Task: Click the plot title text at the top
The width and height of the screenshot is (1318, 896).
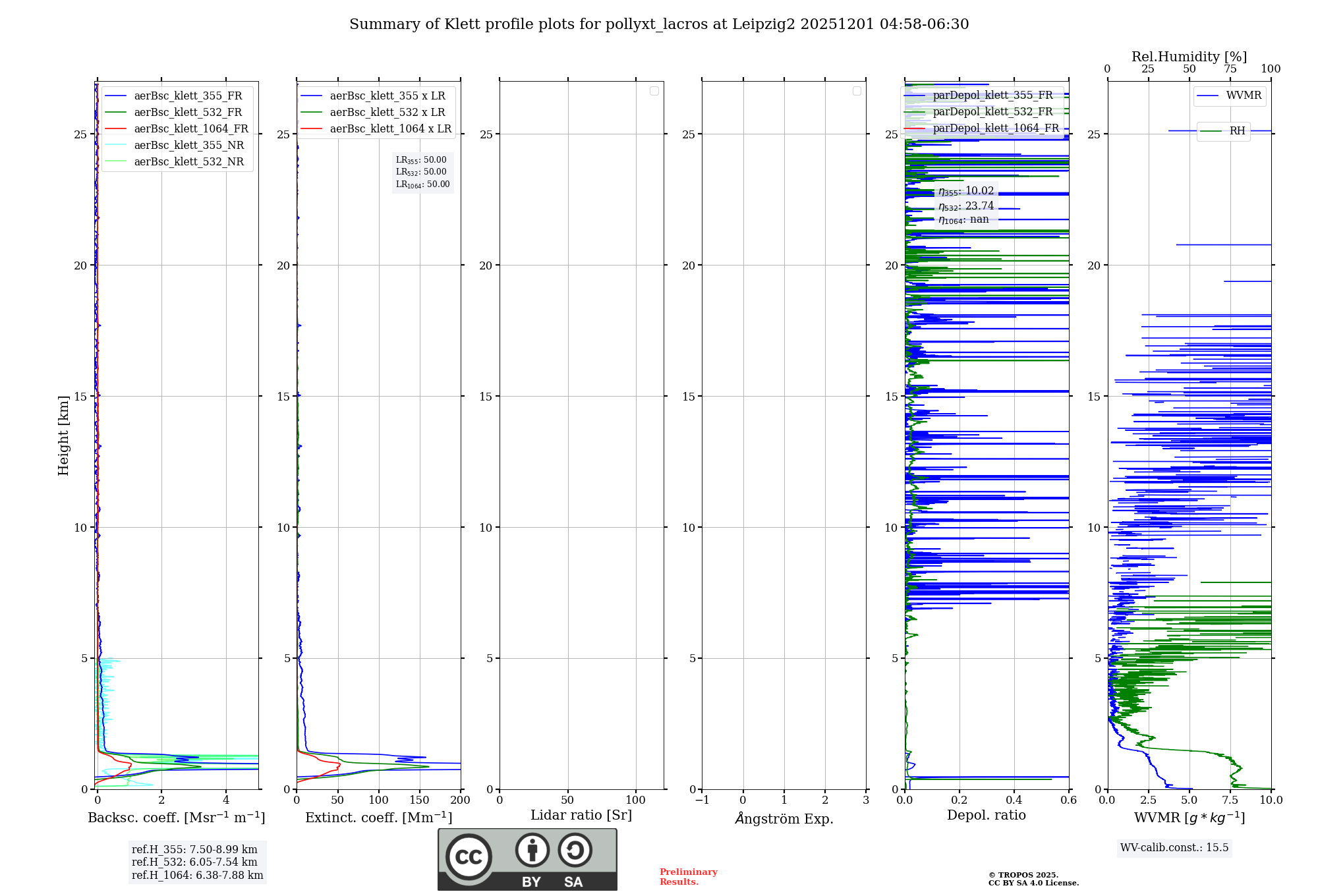Action: pos(659,24)
